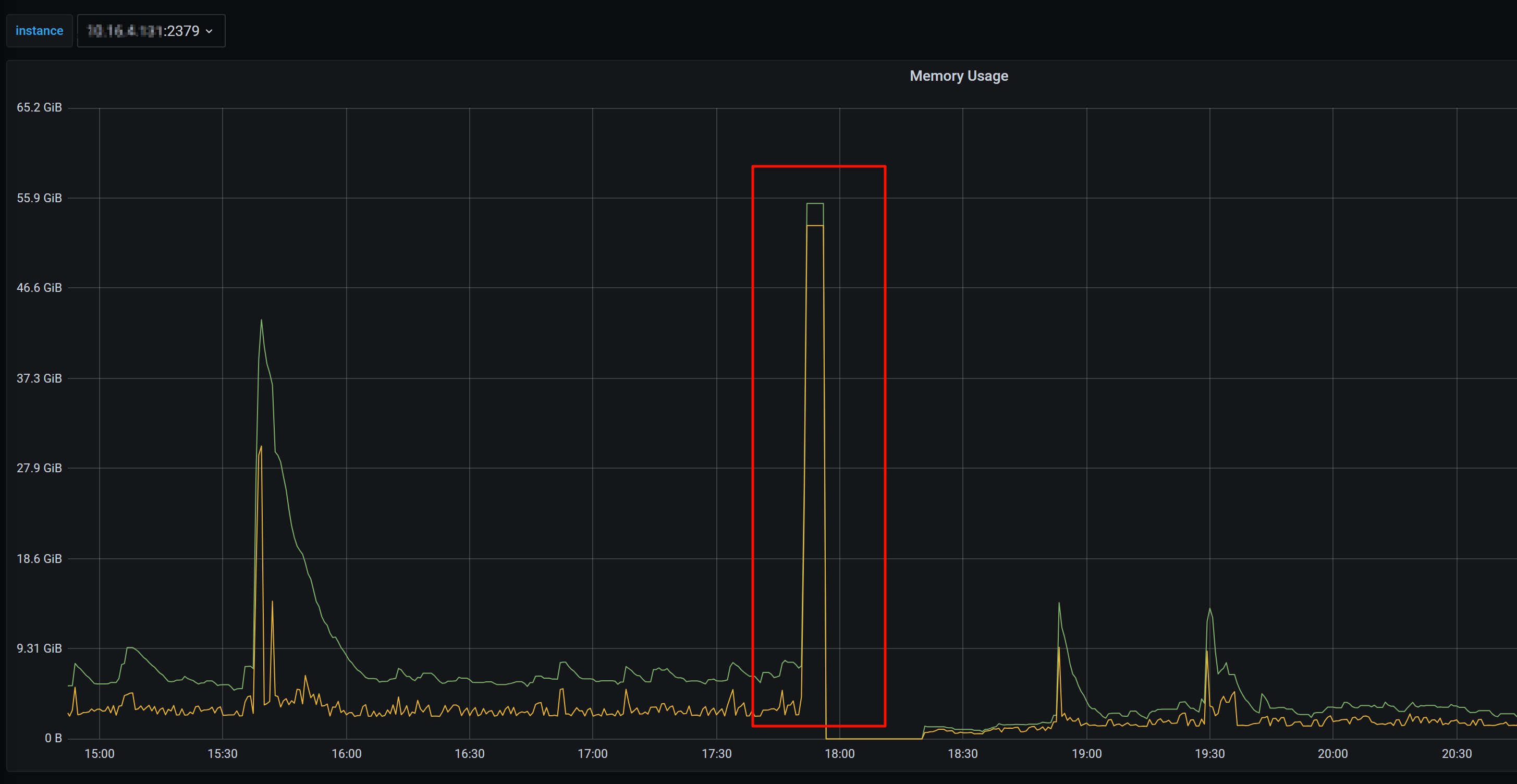Click the 9.31 GiB y-axis label
The width and height of the screenshot is (1517, 784).
[x=39, y=648]
